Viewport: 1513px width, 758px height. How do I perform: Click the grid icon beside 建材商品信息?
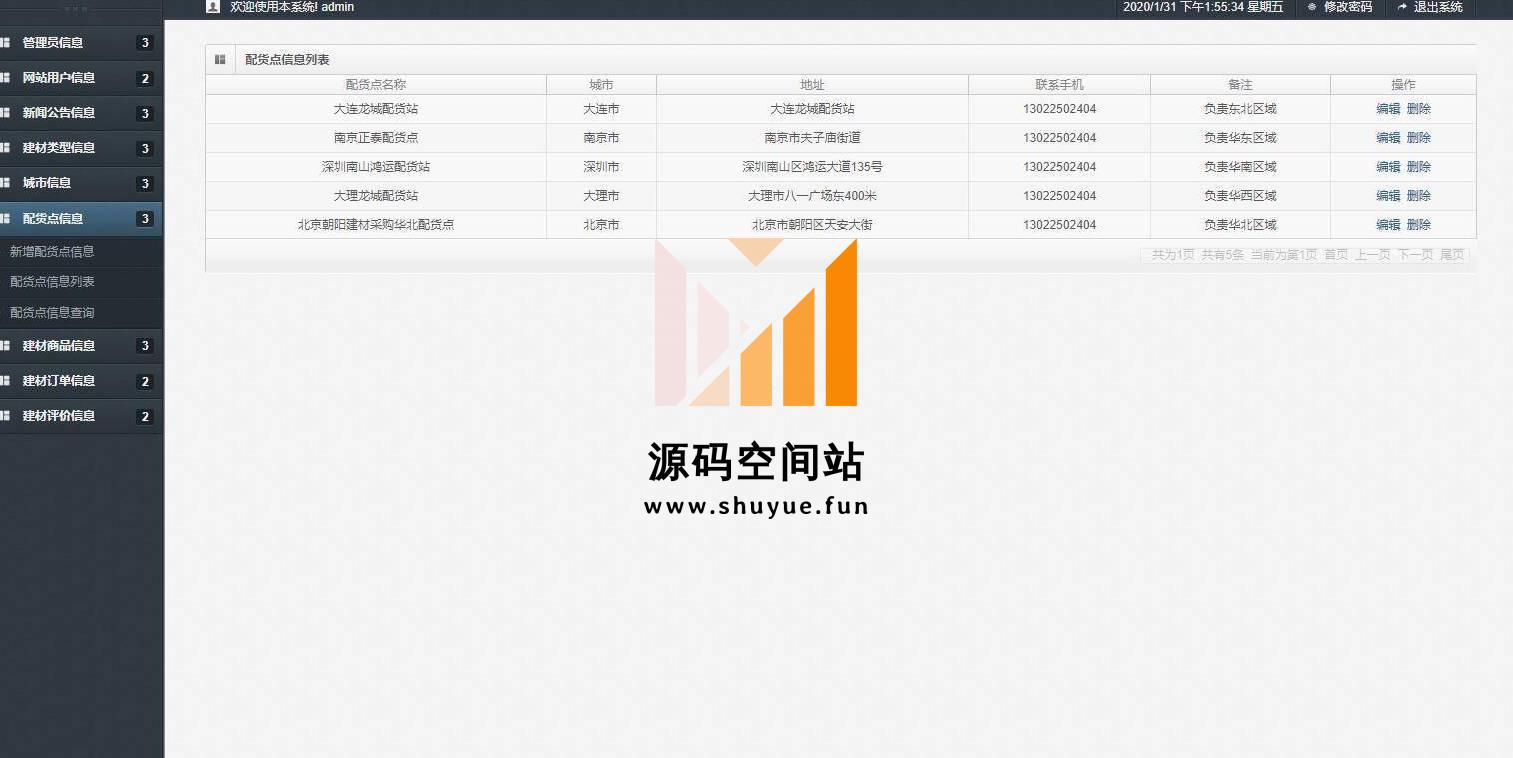[5, 346]
